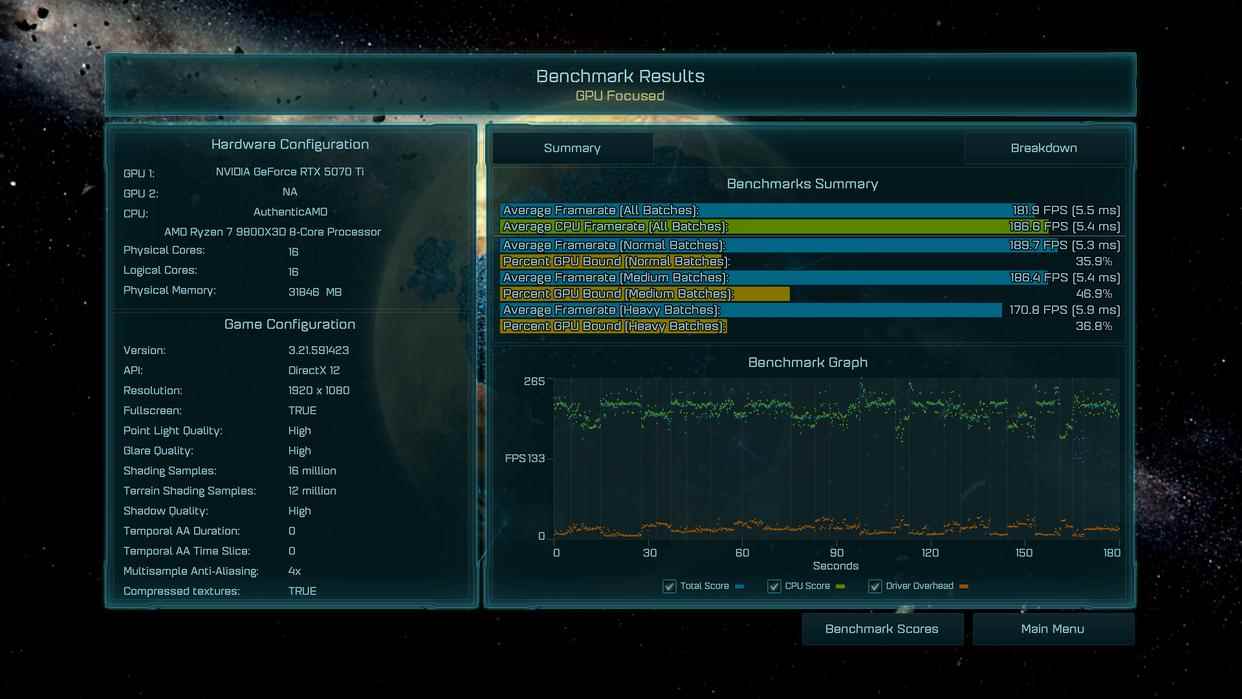This screenshot has width=1242, height=699.
Task: Click the Benchmark Graph title
Action: [x=807, y=362]
